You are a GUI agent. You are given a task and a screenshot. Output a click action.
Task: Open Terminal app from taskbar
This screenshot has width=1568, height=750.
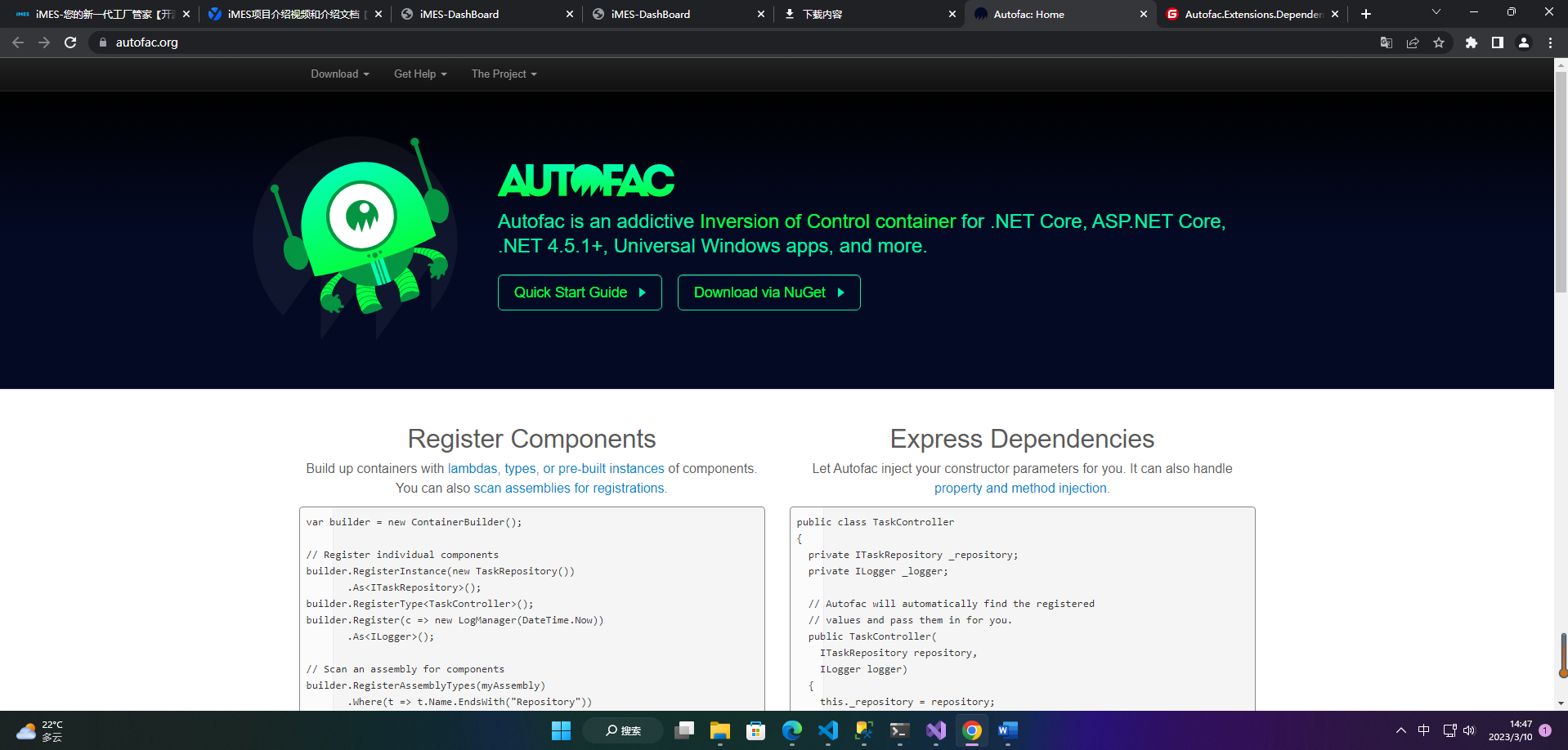(900, 730)
